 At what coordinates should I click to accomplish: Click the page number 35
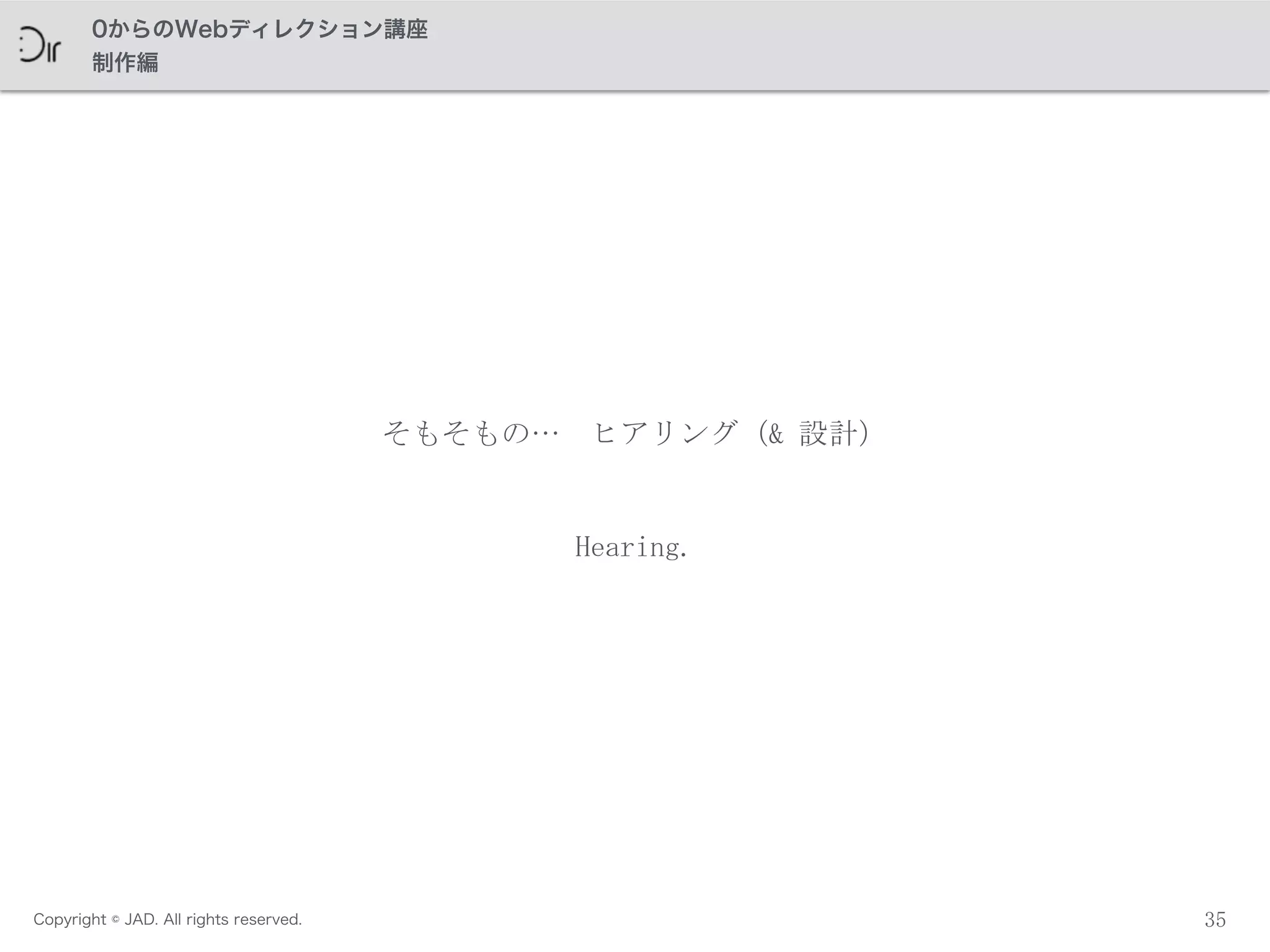pos(1215,920)
